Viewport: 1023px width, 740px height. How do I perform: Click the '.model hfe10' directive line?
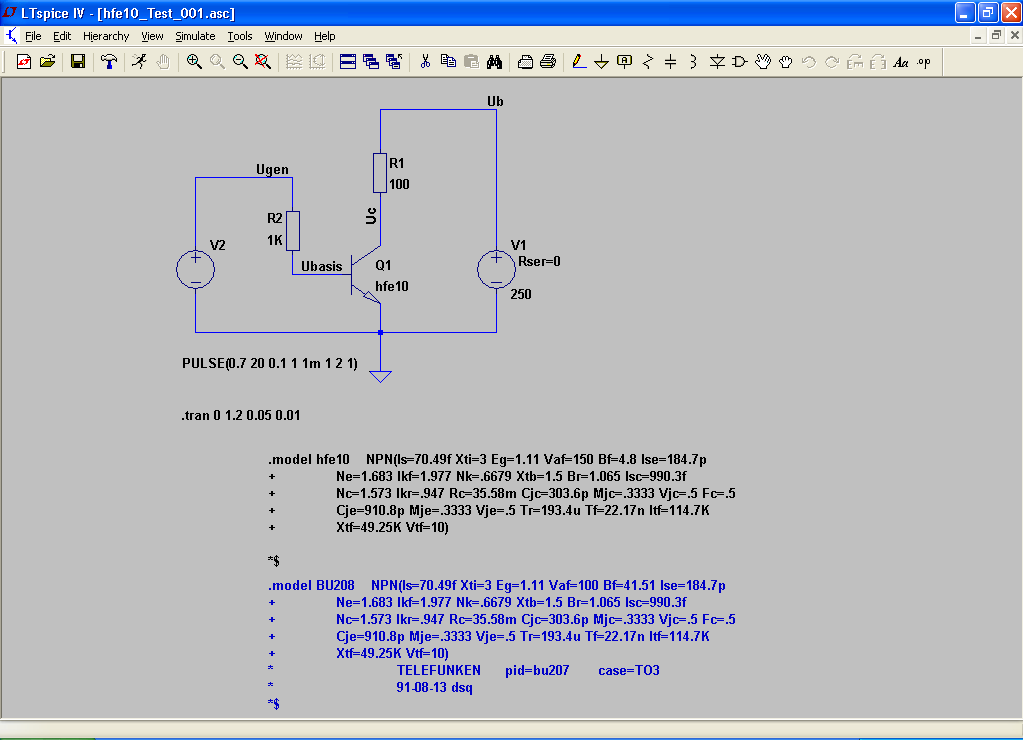point(487,459)
